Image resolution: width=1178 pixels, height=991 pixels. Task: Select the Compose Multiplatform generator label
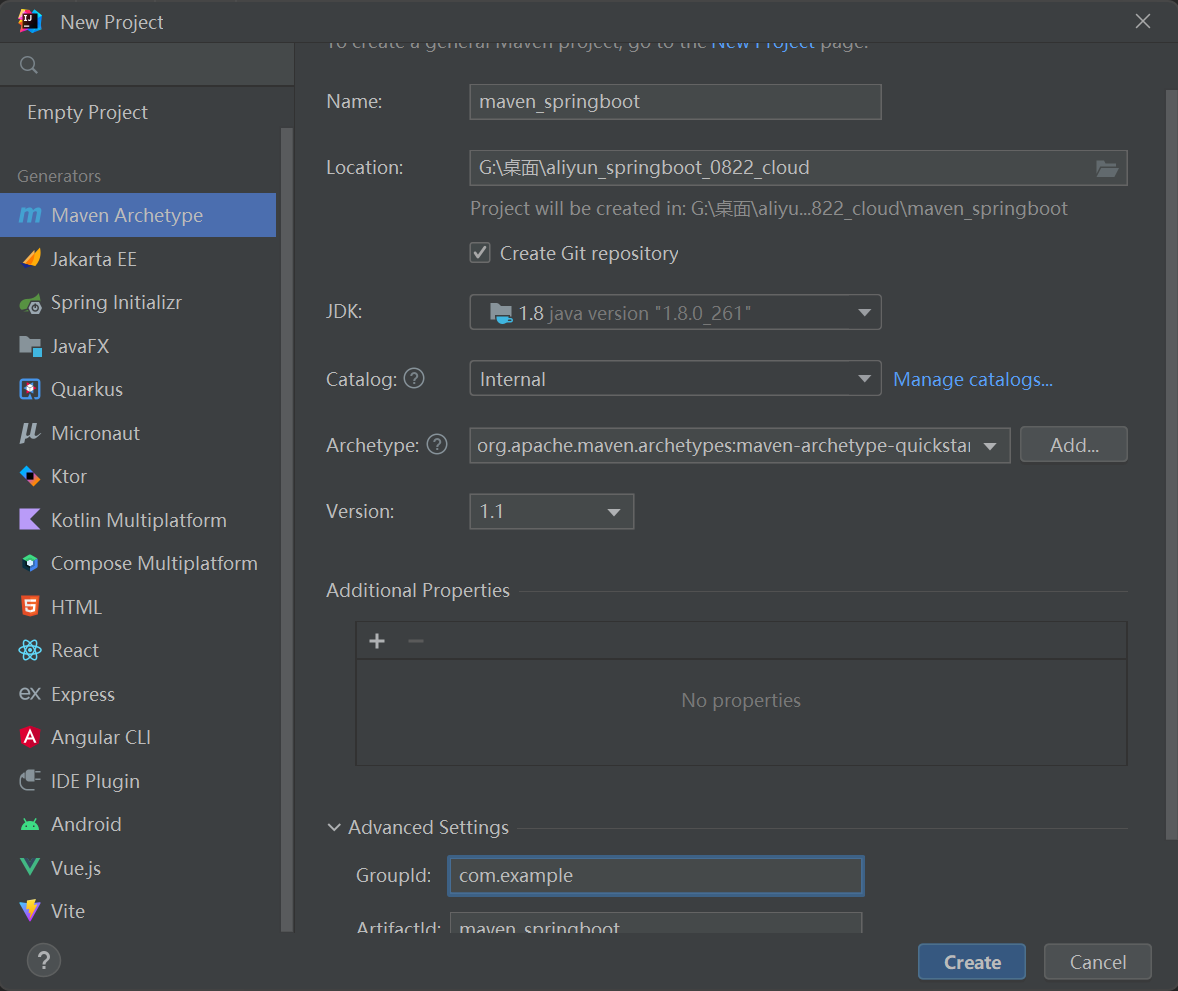(x=154, y=563)
